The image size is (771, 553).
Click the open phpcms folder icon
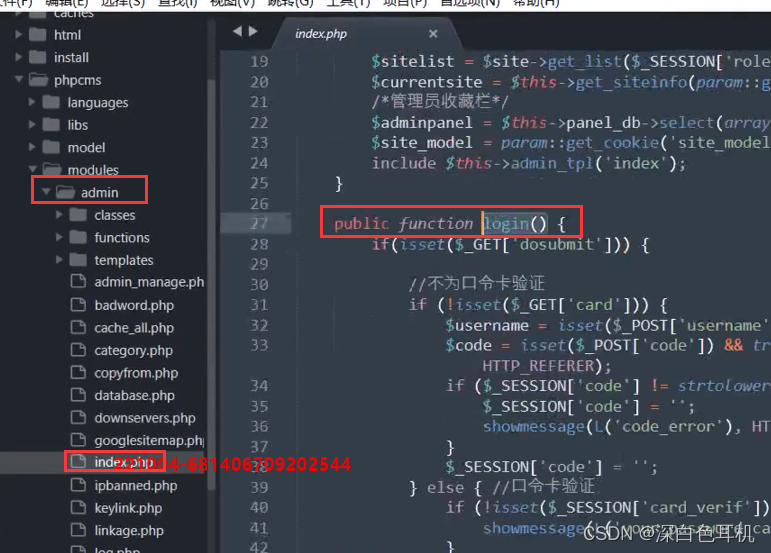[38, 80]
